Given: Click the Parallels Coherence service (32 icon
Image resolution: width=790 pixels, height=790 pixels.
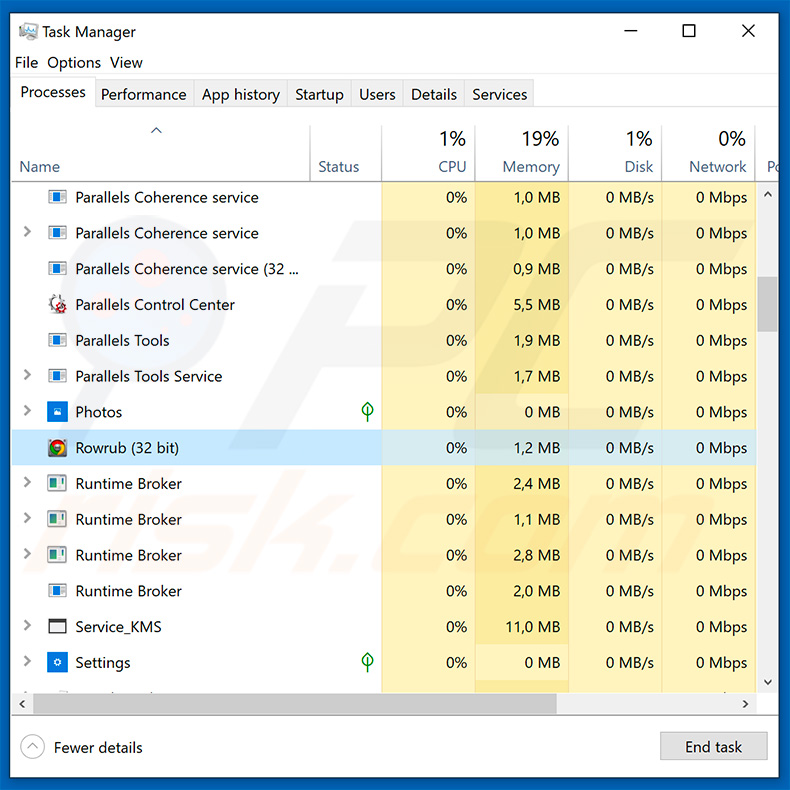Looking at the screenshot, I should pyautogui.click(x=57, y=269).
